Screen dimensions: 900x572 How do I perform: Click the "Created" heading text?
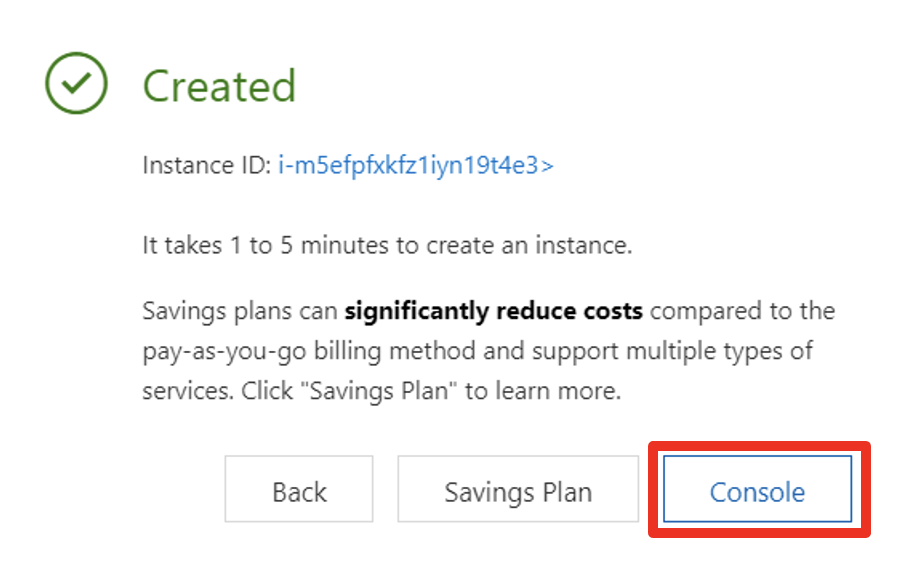pyautogui.click(x=219, y=85)
